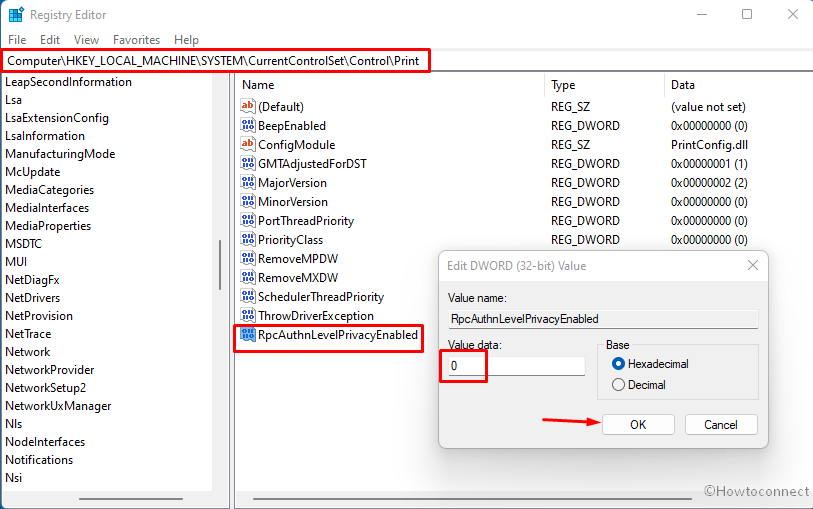813x509 pixels.
Task: Open the Edit menu
Action: tap(50, 40)
